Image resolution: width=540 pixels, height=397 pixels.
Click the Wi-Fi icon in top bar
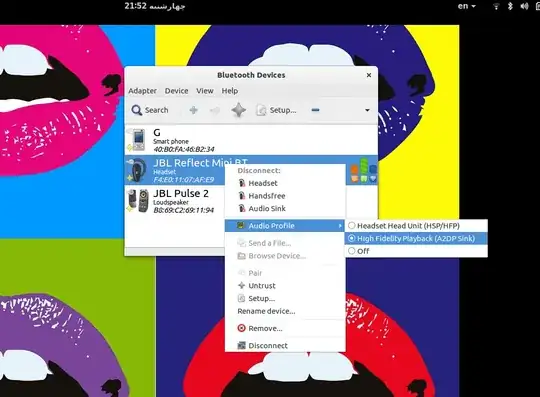point(496,6)
